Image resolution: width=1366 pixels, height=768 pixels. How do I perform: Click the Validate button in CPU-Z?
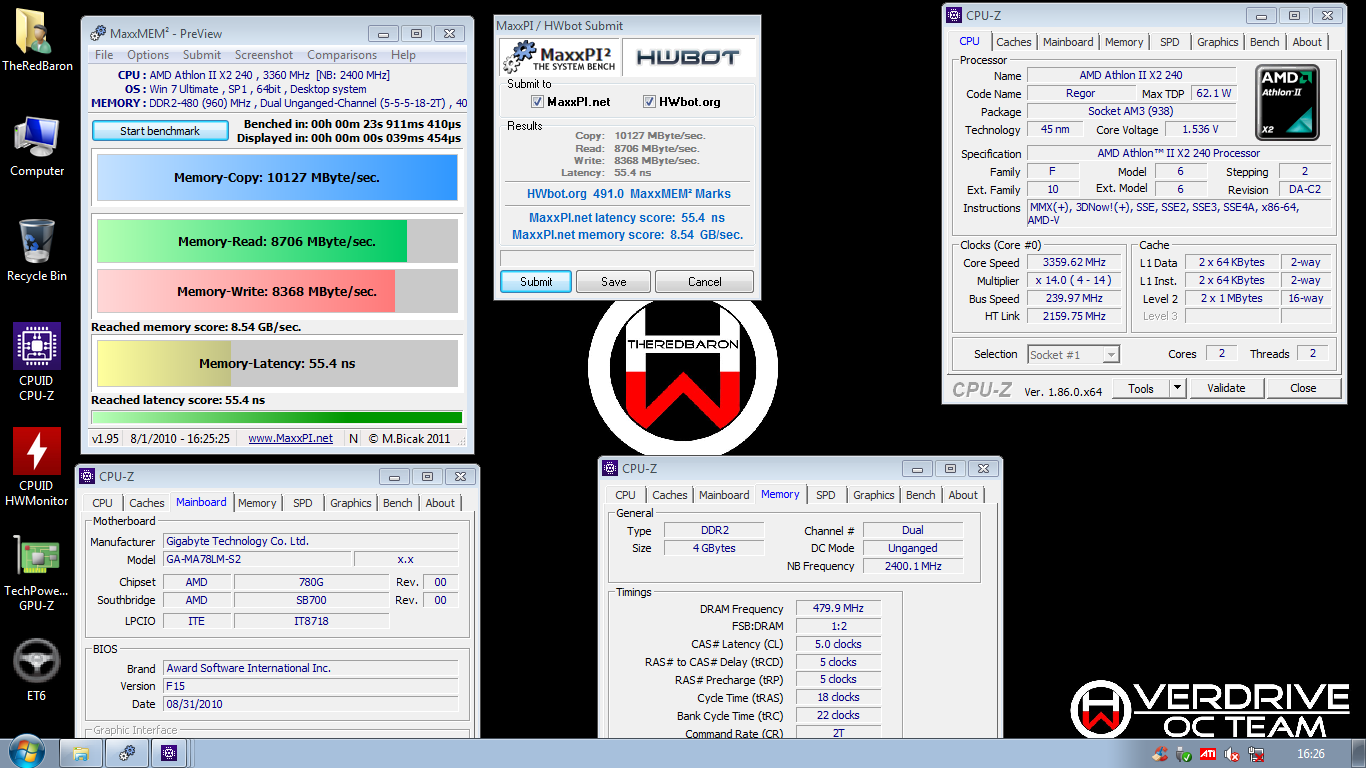click(x=1226, y=388)
